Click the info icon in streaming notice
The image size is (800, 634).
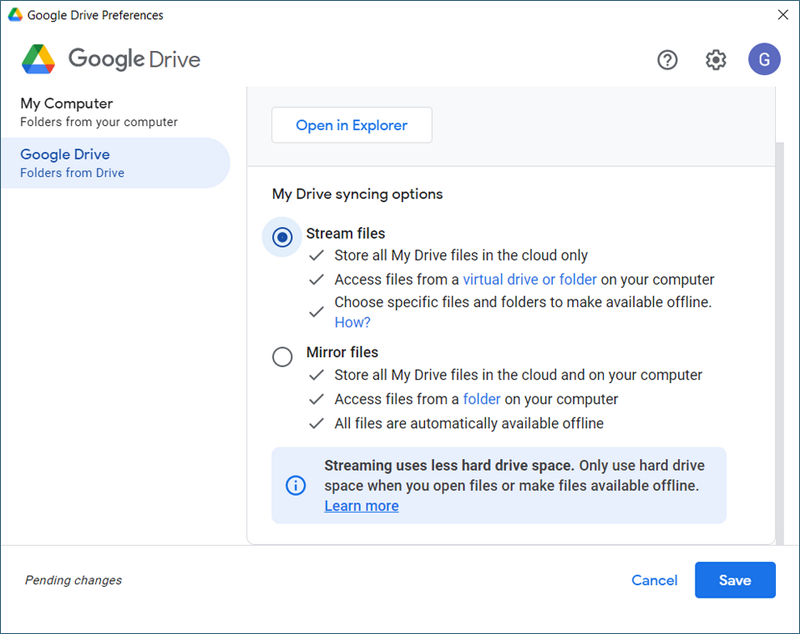(295, 485)
